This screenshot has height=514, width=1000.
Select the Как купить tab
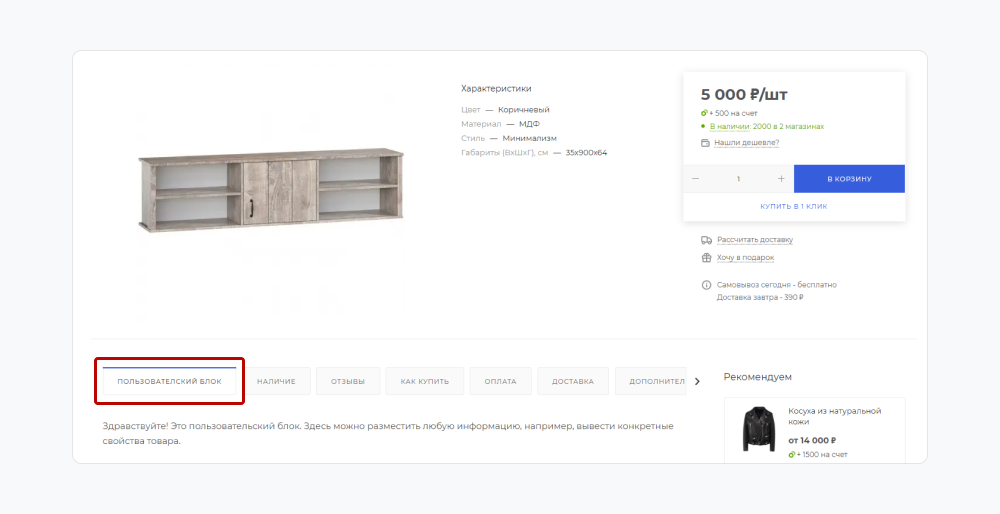(424, 381)
